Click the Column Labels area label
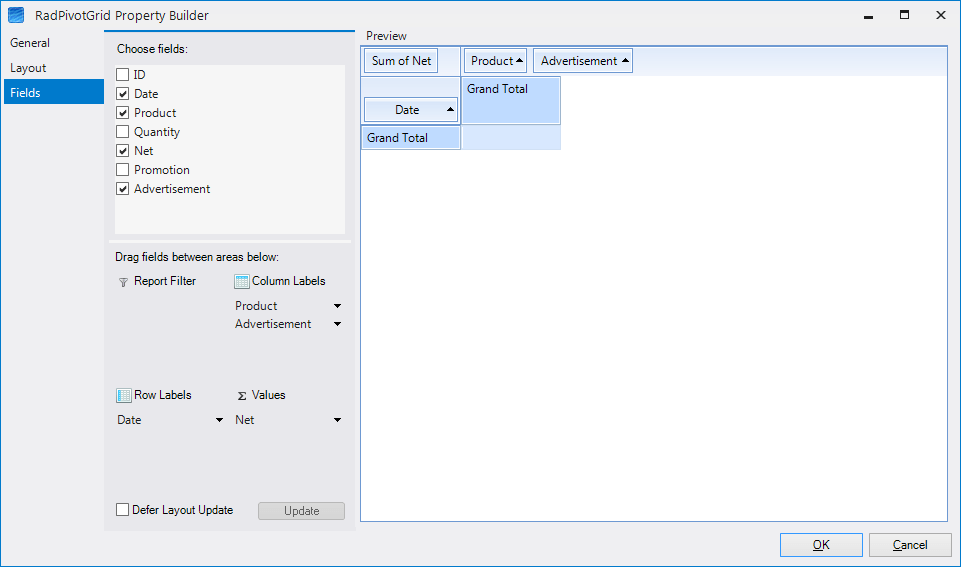 click(x=289, y=281)
